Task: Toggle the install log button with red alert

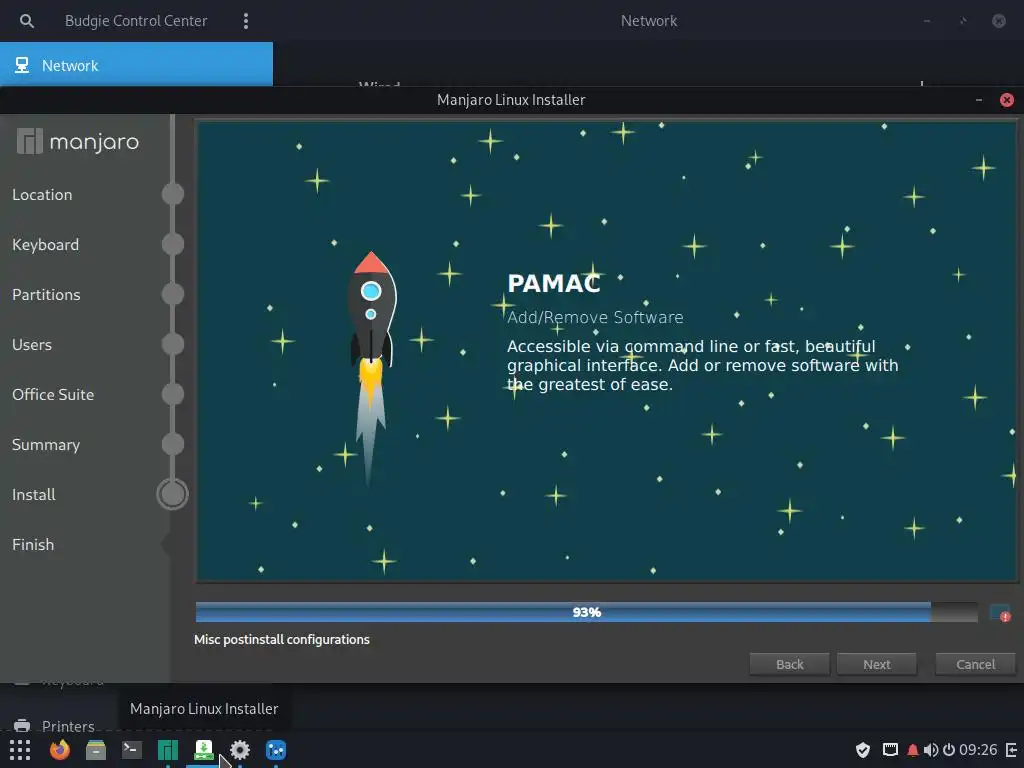Action: point(1000,613)
